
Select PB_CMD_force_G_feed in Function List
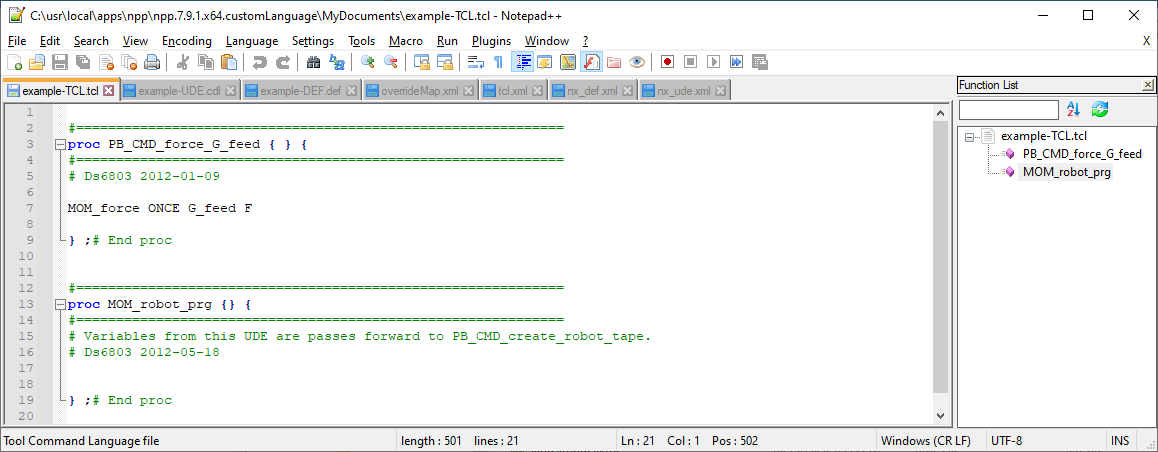(x=1082, y=154)
